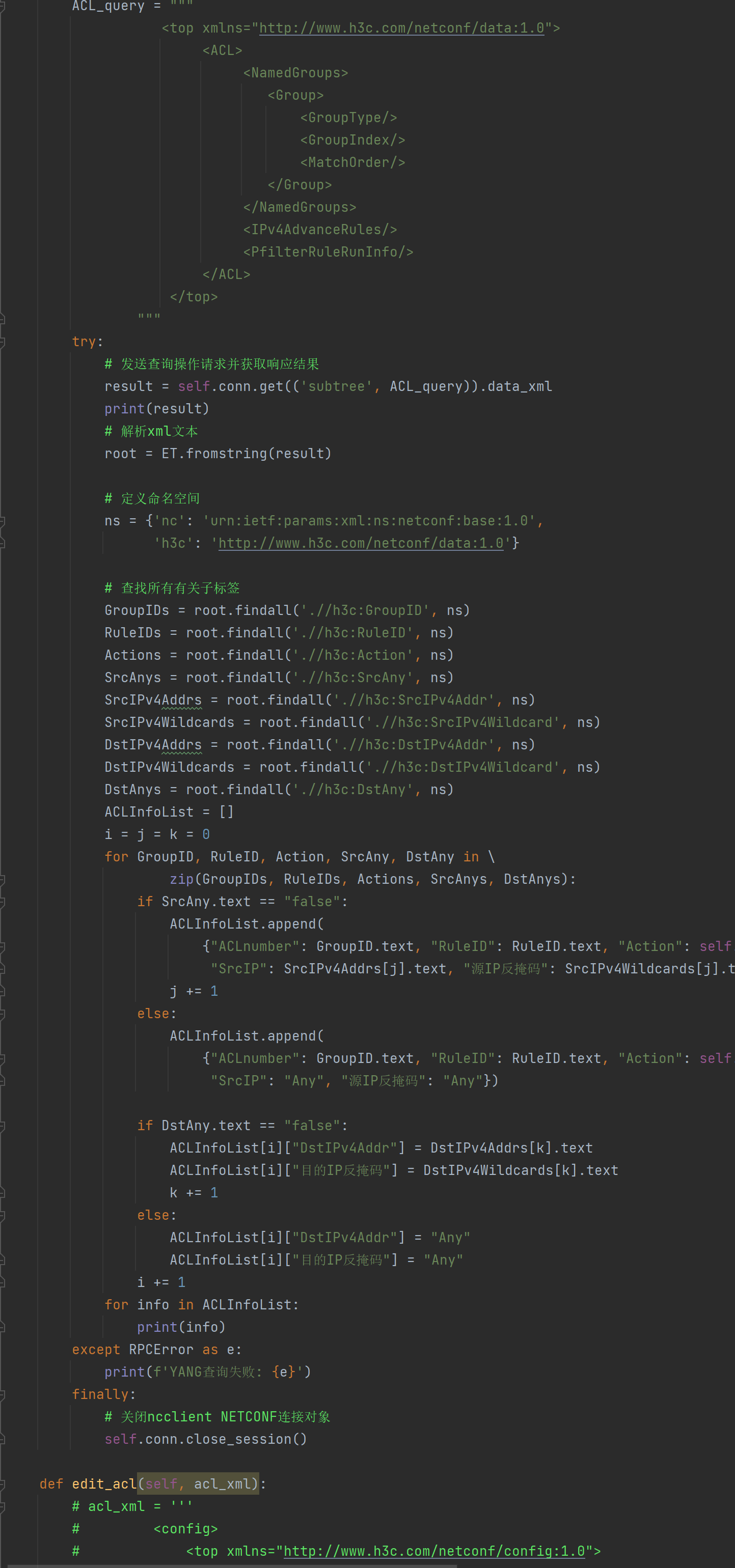Fold the comment block at # acl_xml
The width and height of the screenshot is (735, 1568).
coord(3,1506)
